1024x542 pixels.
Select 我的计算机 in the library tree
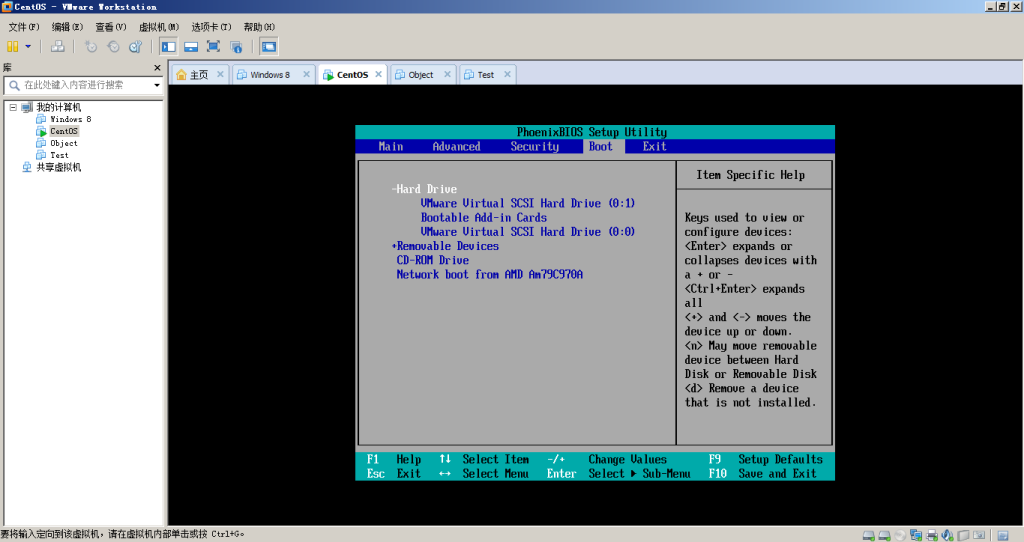59,107
